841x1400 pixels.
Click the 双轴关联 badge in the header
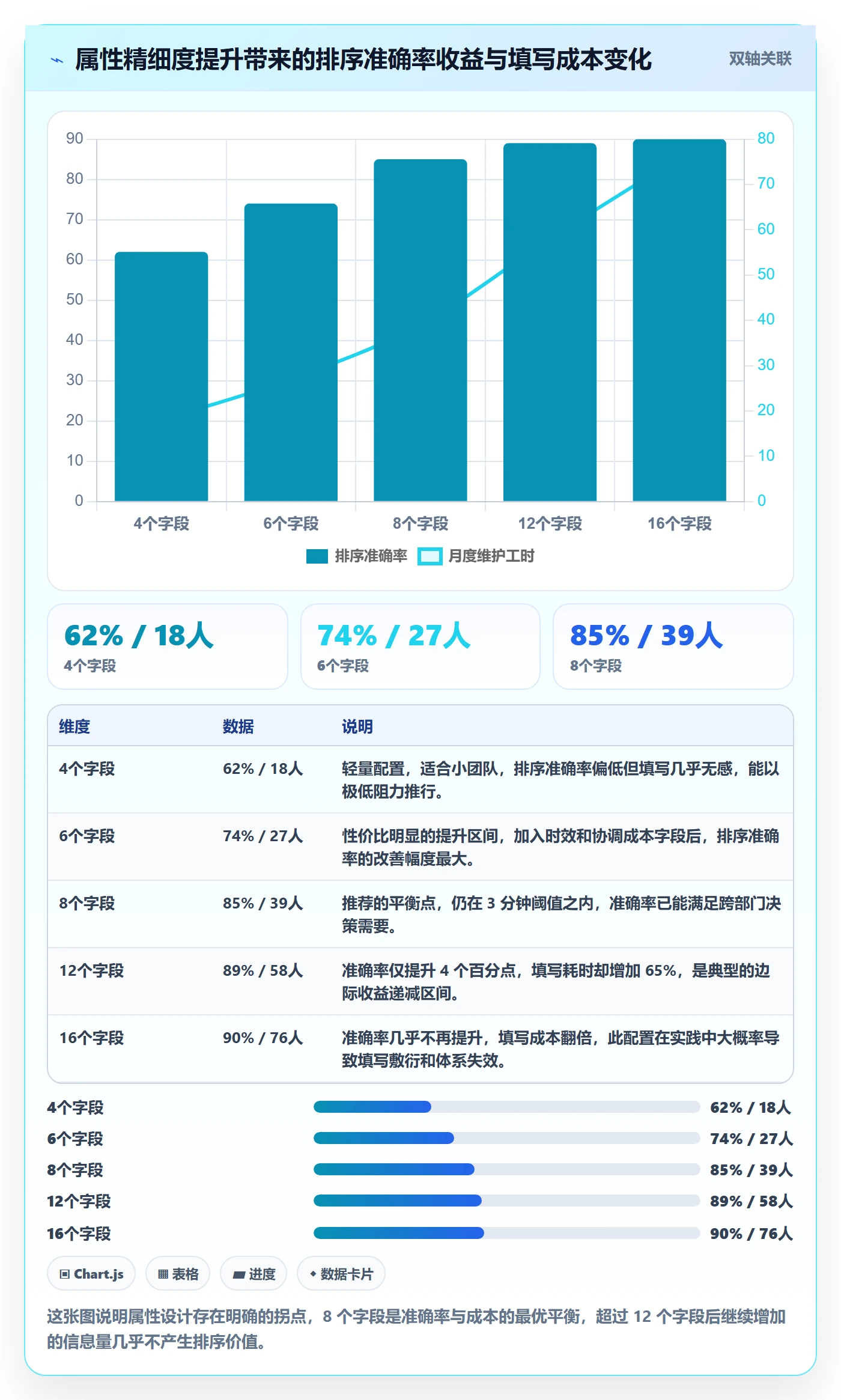point(760,59)
